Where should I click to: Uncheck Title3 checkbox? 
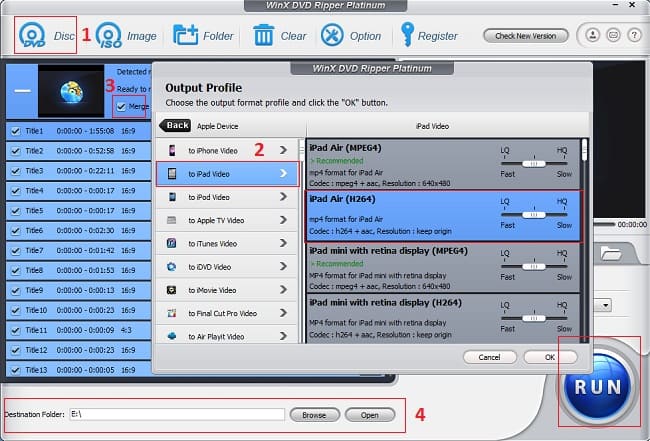(16, 171)
